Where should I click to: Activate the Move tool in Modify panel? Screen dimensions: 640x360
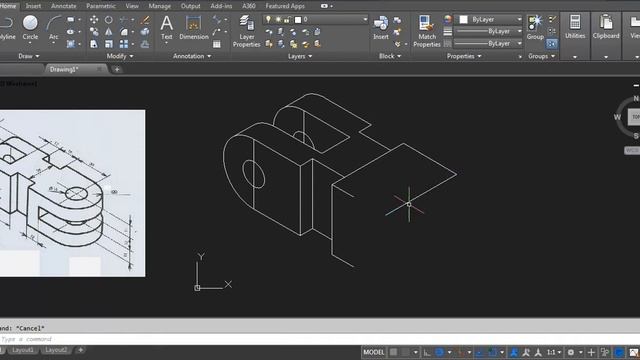coord(94,20)
